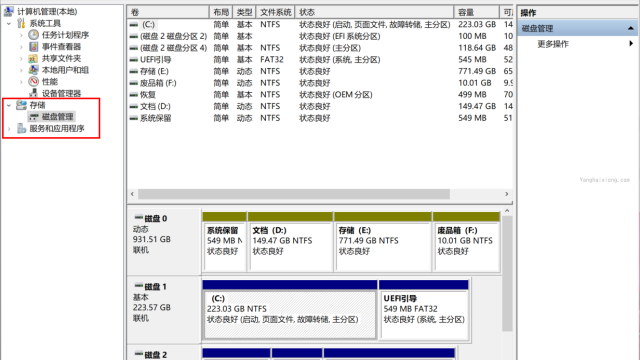Click the volume icon beside 文档 (D:) row

click(133, 107)
